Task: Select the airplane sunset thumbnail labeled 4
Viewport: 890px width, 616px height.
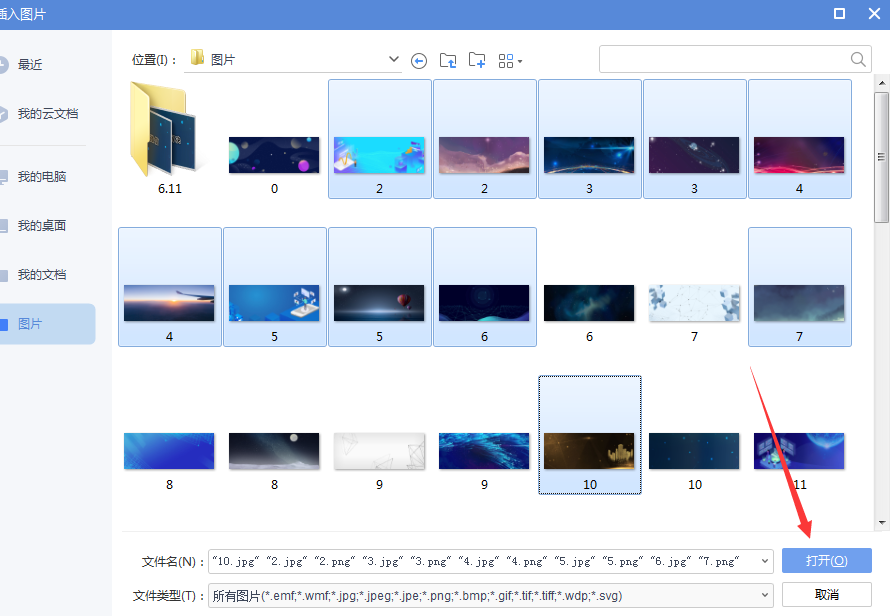Action: point(169,303)
